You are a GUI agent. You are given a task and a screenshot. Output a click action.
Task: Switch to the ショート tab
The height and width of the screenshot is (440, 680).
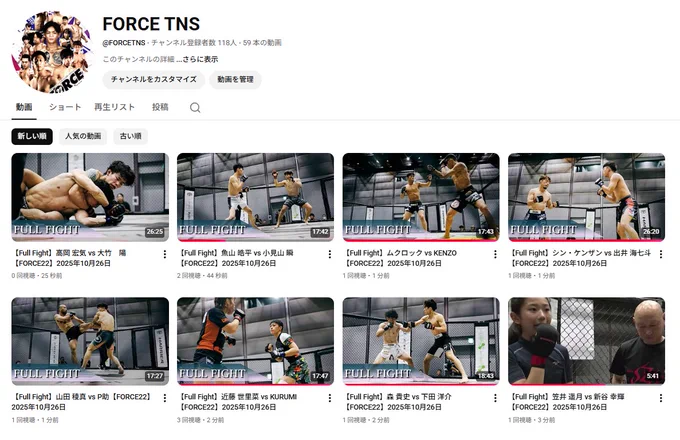click(65, 107)
